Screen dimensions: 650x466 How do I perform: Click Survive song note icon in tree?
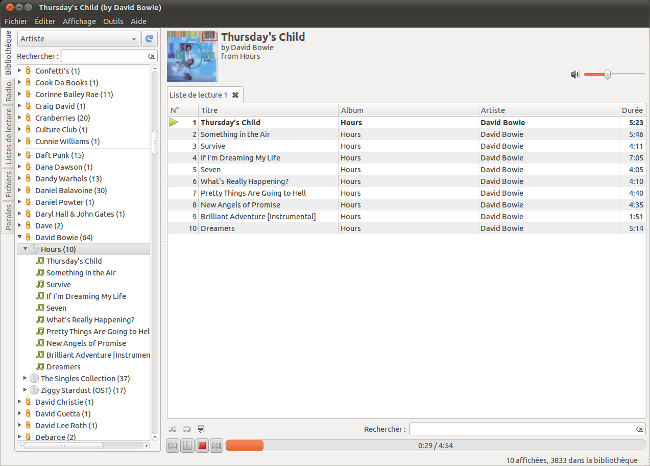point(40,284)
